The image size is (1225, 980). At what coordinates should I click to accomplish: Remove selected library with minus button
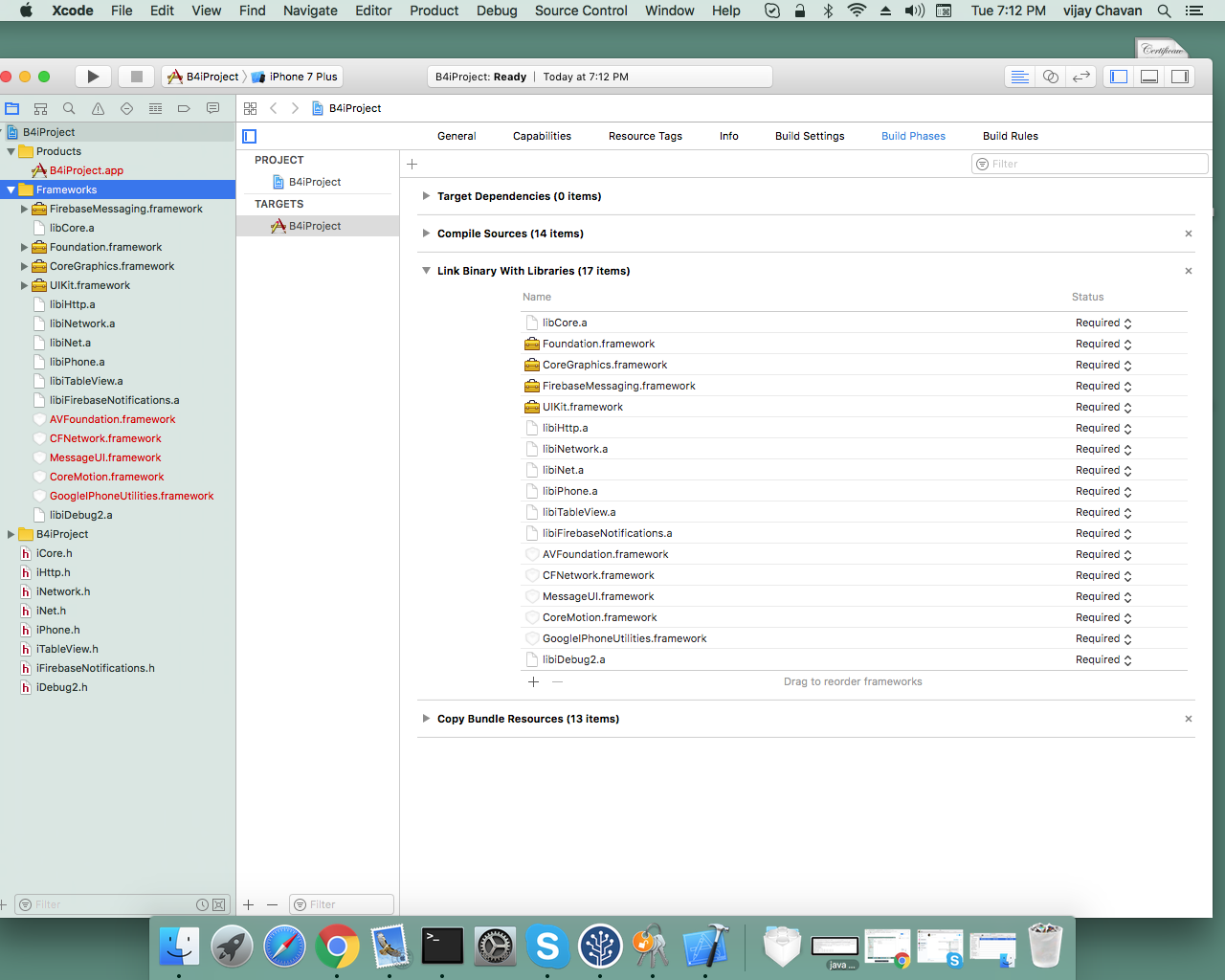tap(558, 681)
